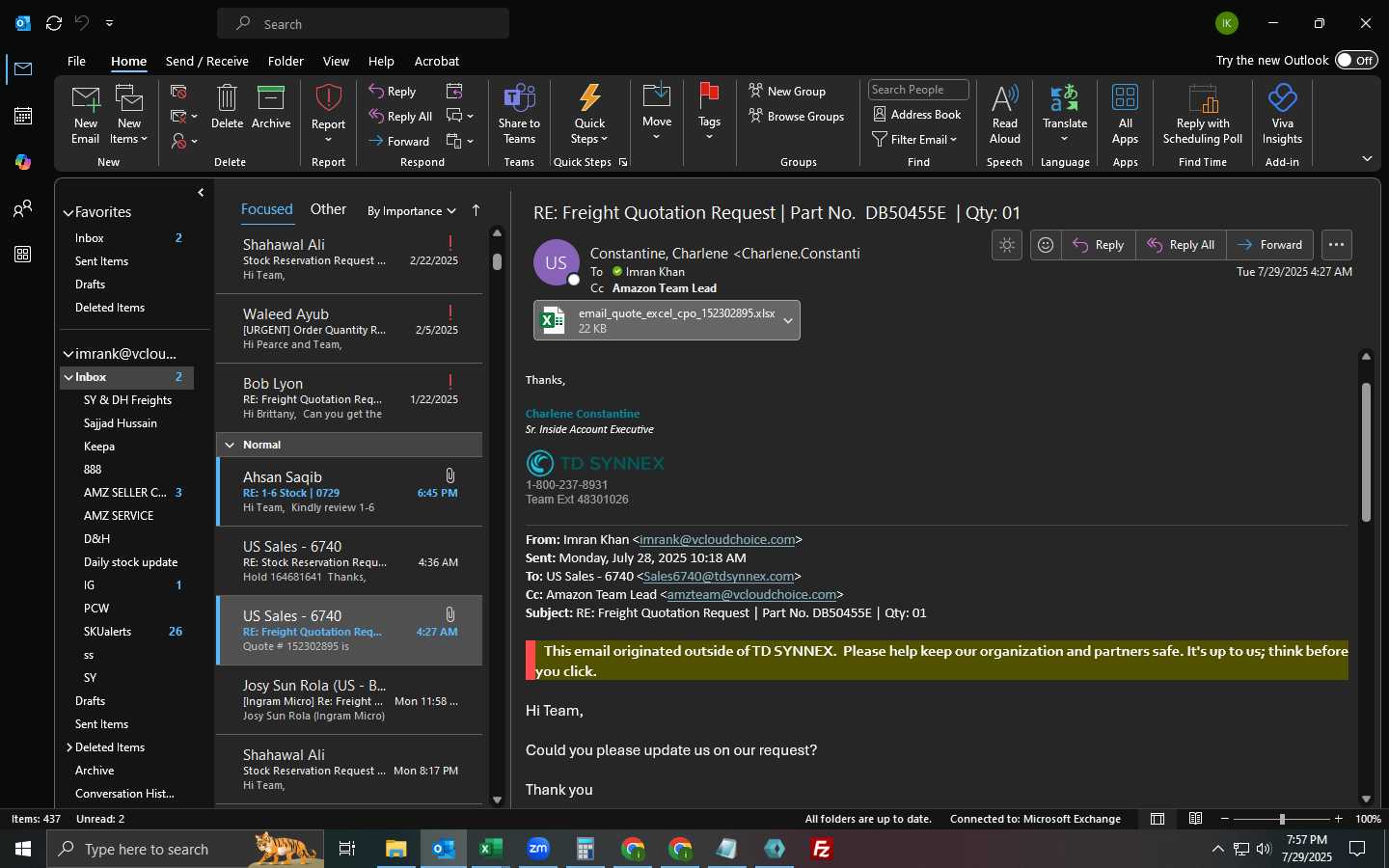Click the top Search box
This screenshot has width=1389, height=868.
tap(363, 23)
